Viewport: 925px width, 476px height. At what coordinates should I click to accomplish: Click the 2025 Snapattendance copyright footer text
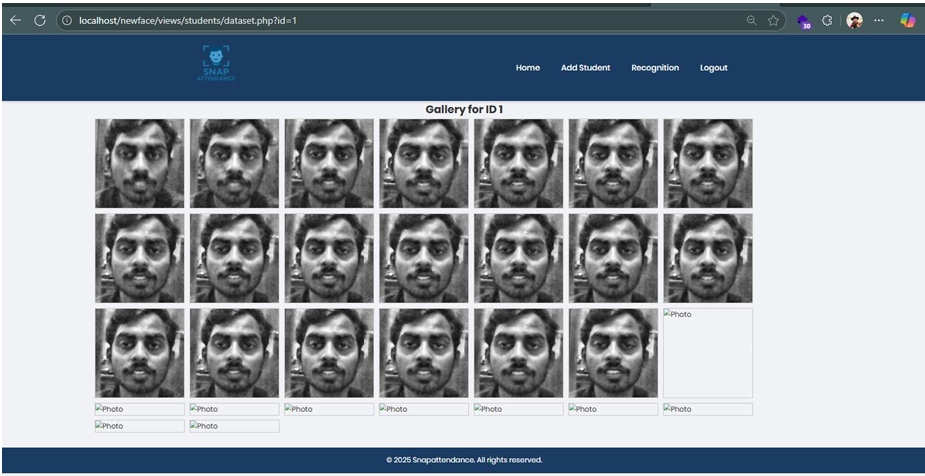[464, 460]
